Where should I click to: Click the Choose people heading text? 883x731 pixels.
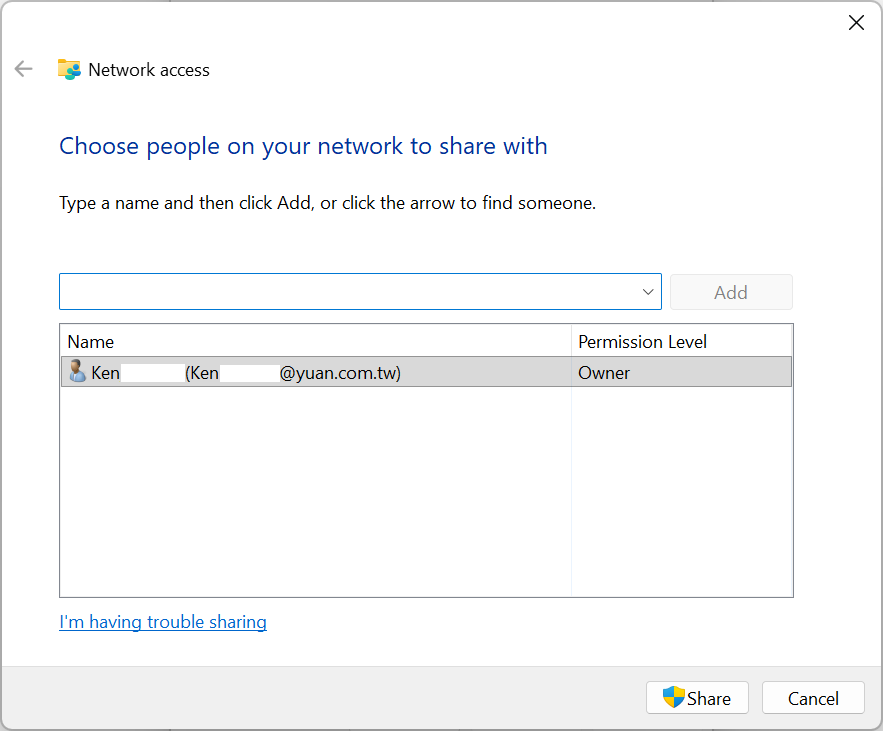click(x=303, y=146)
